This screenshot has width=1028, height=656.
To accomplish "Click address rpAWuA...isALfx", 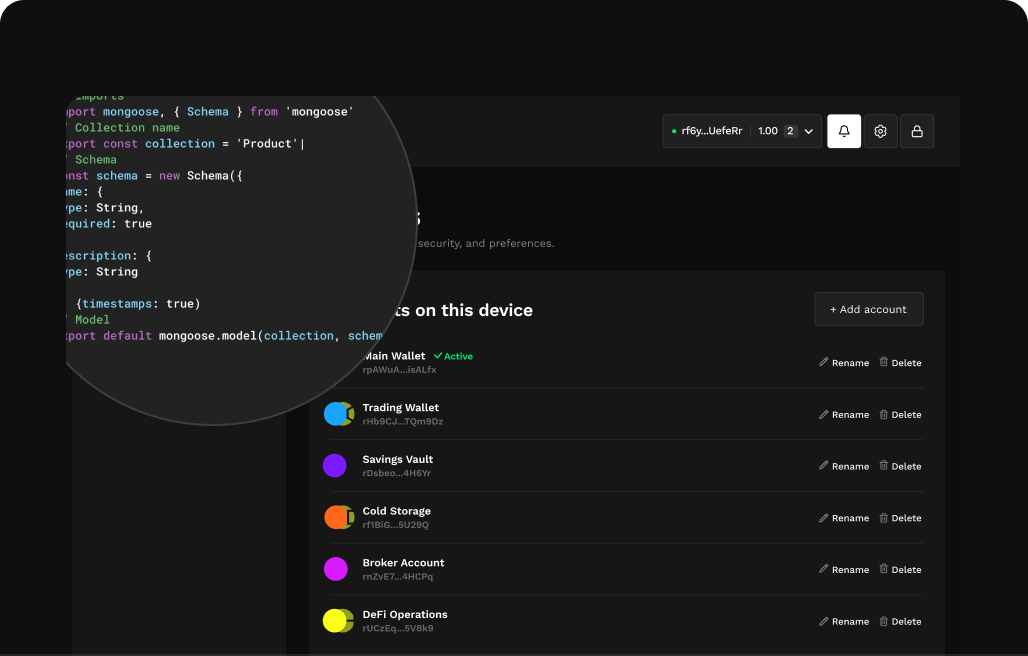I will point(399,370).
